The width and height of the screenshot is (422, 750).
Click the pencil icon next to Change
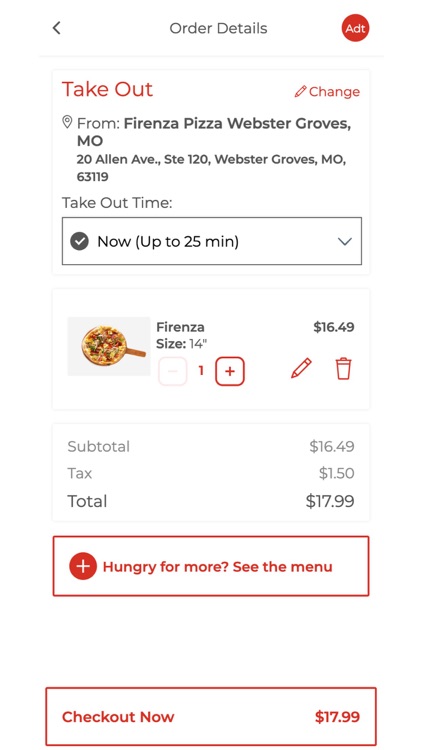tap(300, 91)
